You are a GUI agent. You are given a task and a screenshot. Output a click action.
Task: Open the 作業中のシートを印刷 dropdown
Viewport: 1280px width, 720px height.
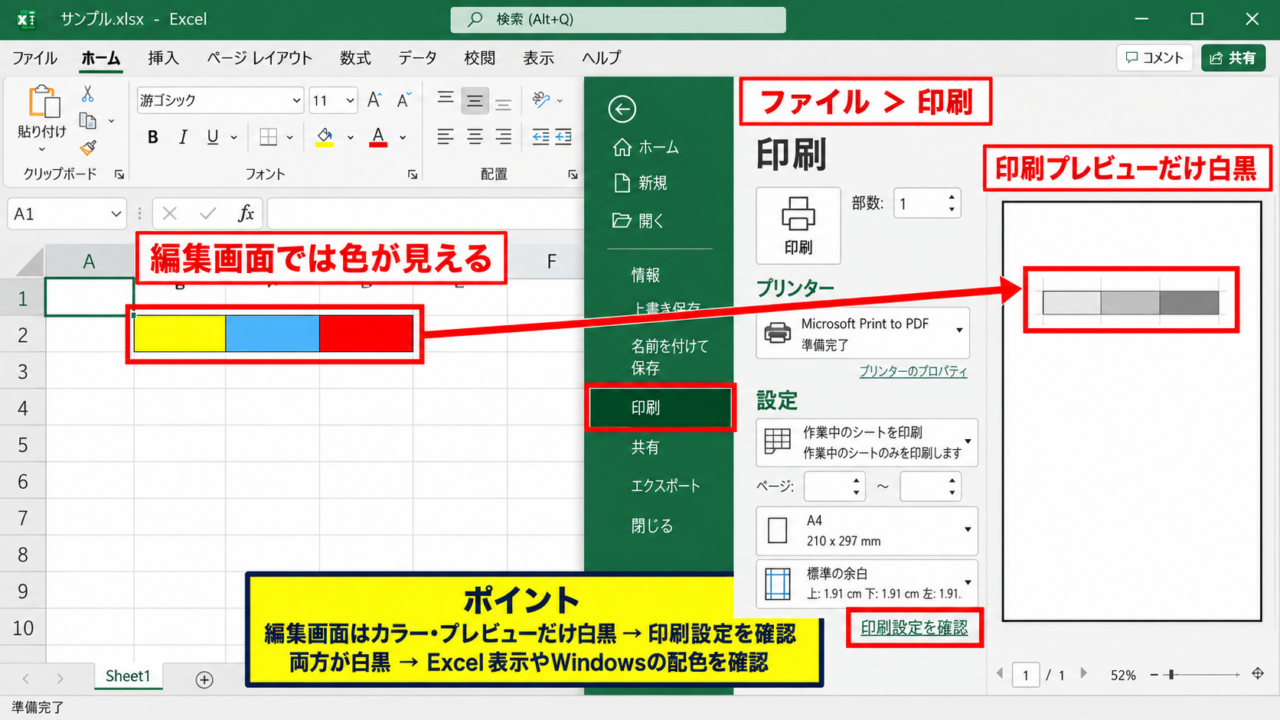866,443
